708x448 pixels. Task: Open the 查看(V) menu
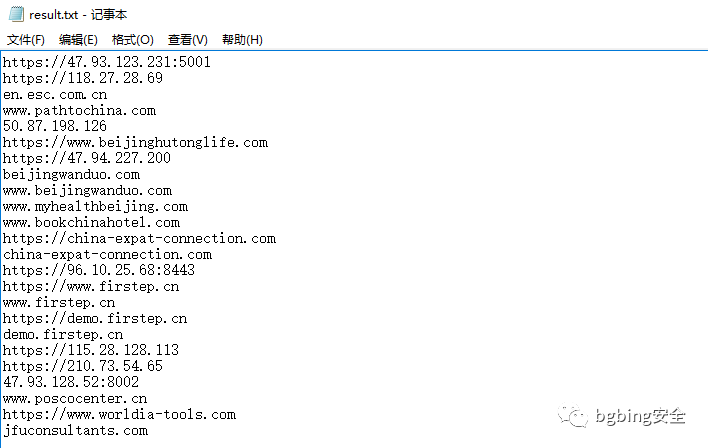188,40
